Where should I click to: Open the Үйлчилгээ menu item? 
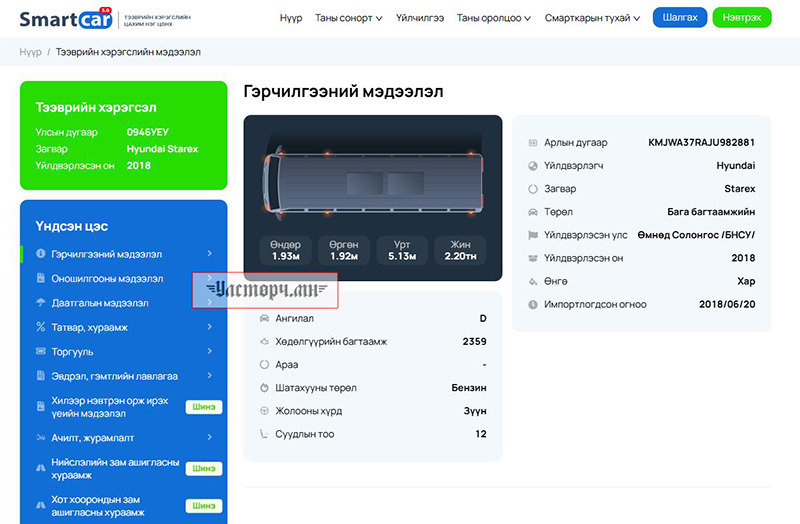420,18
